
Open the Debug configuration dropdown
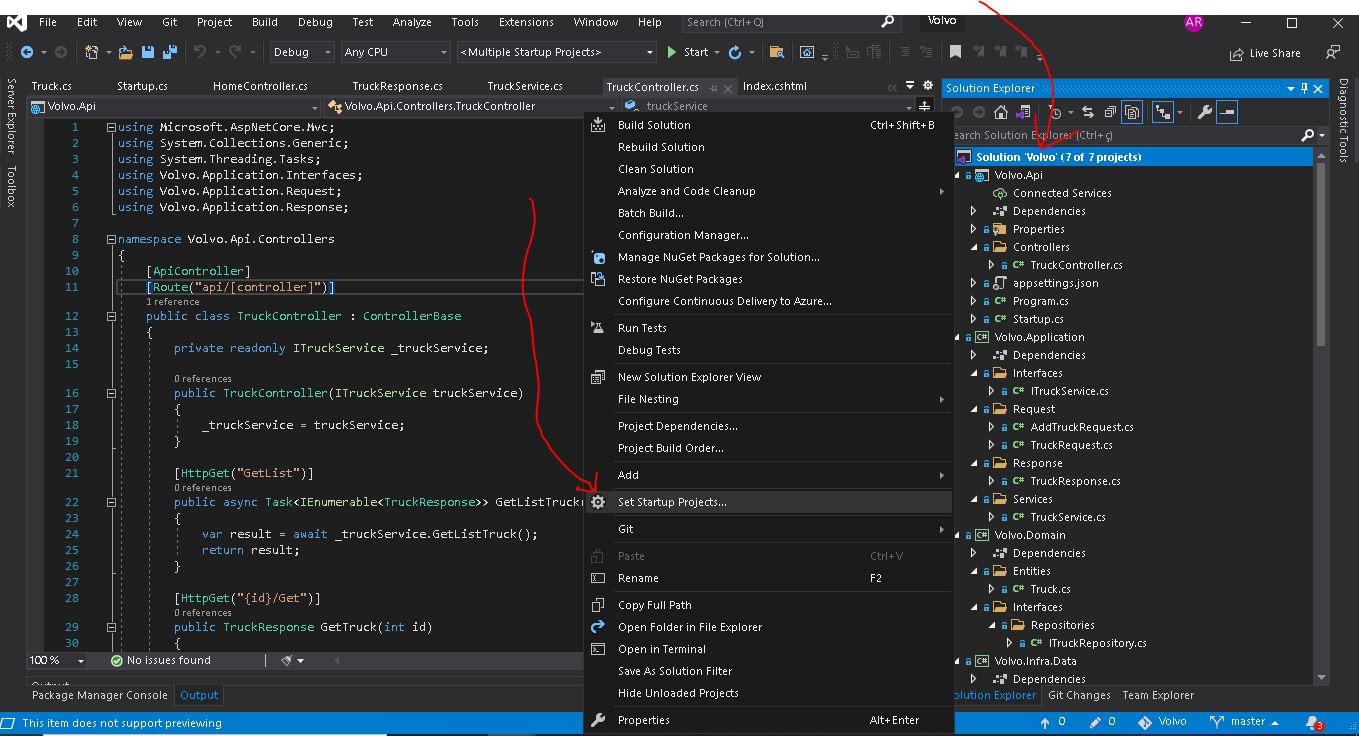point(302,52)
